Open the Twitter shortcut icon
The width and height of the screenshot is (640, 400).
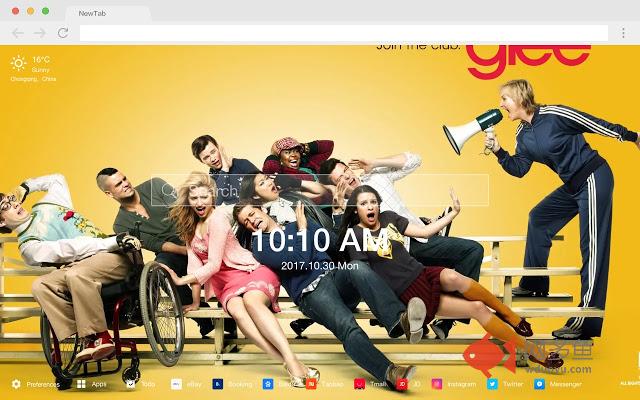(492, 384)
